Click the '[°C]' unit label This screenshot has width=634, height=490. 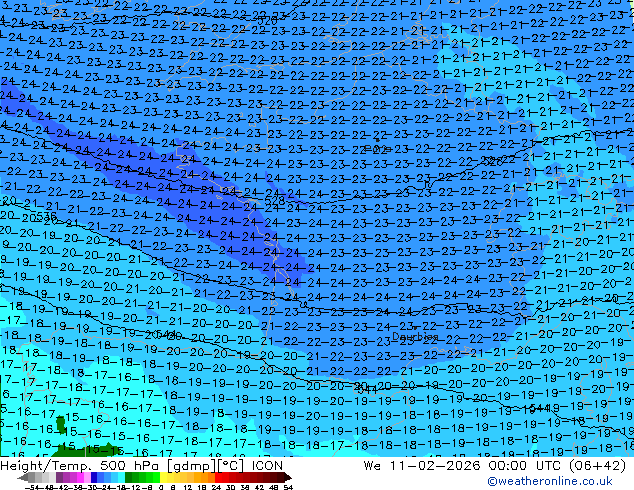click(231, 466)
